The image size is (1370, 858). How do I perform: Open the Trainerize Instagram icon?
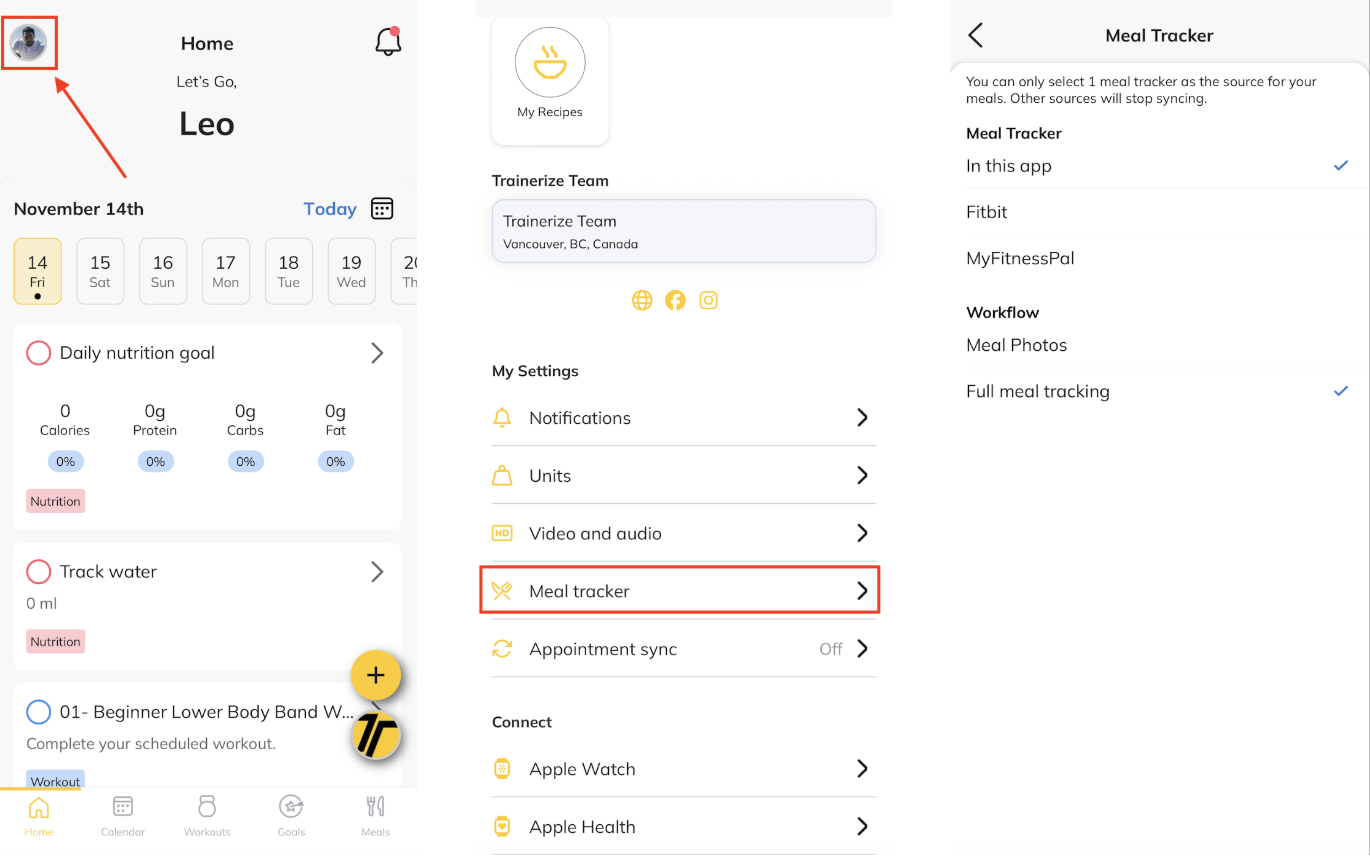click(709, 300)
